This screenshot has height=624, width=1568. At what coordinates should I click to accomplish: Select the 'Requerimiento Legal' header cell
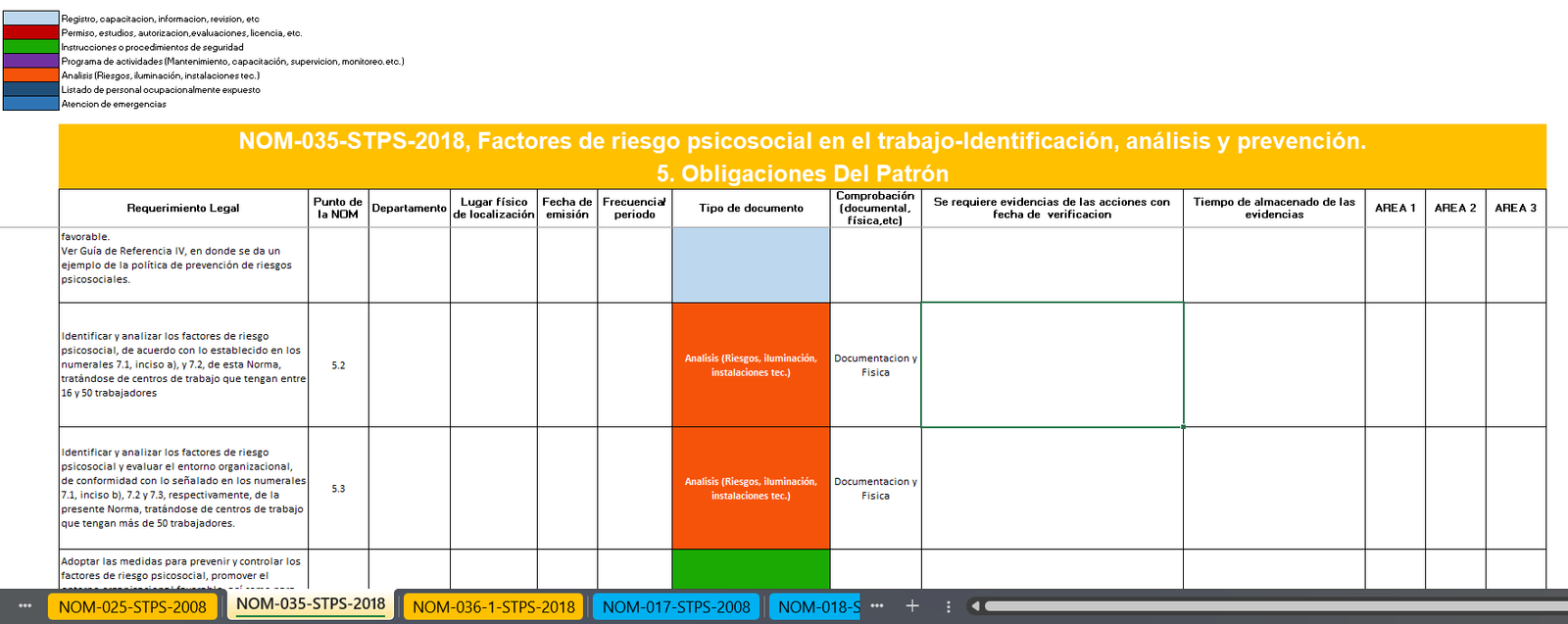[183, 209]
